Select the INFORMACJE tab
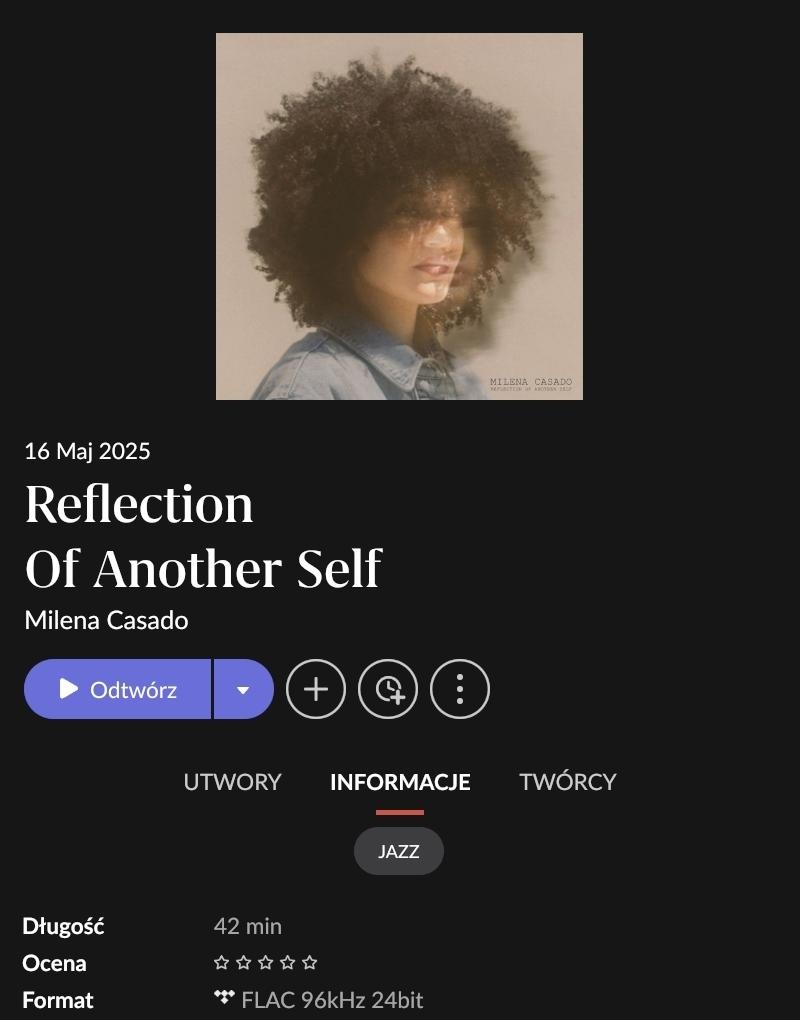The height and width of the screenshot is (1020, 800). 400,781
